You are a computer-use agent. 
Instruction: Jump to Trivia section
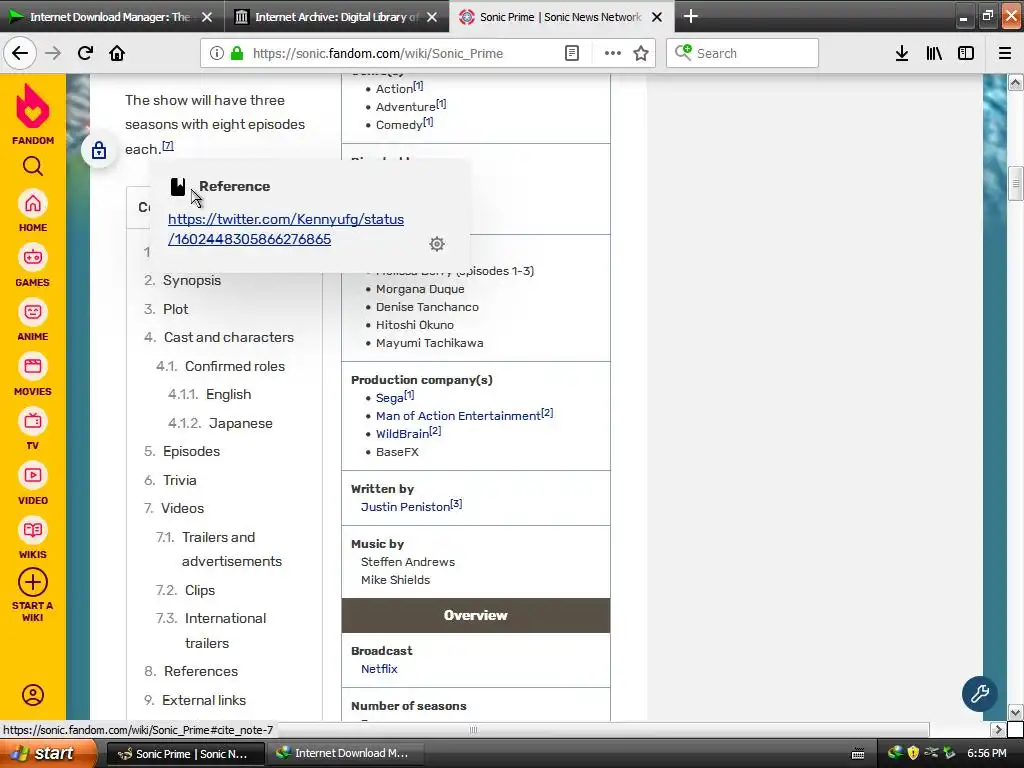[x=179, y=480]
